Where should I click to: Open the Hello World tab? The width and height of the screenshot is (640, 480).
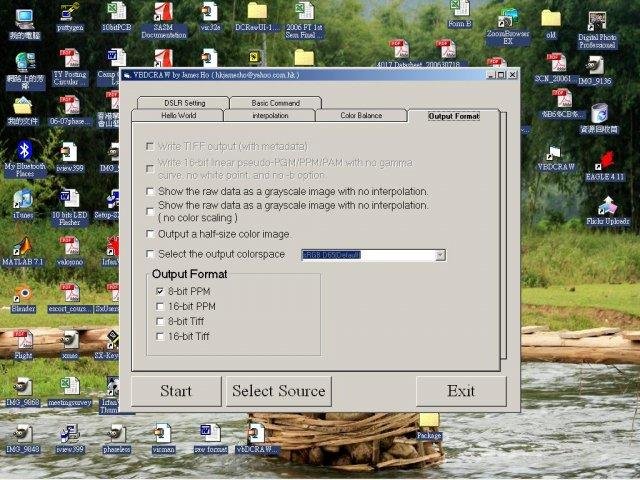[x=178, y=115]
